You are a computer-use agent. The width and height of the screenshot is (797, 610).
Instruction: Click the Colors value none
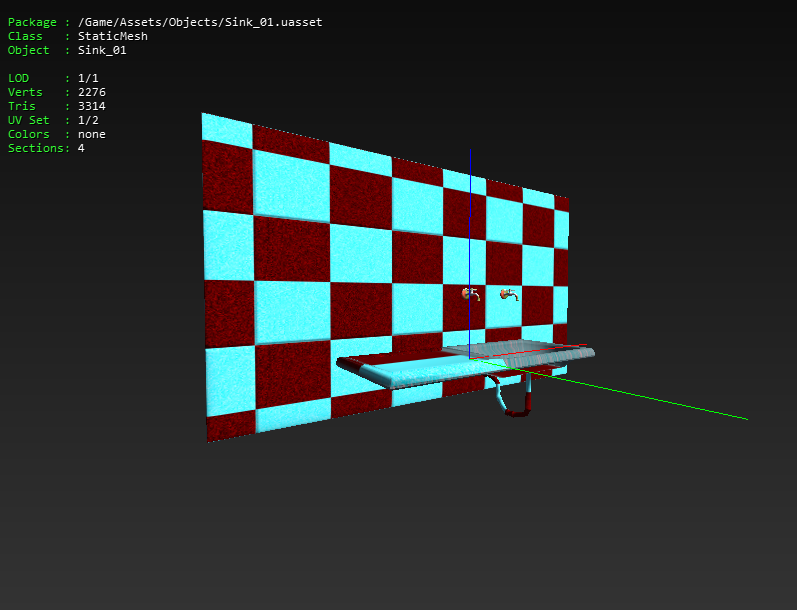pyautogui.click(x=92, y=134)
